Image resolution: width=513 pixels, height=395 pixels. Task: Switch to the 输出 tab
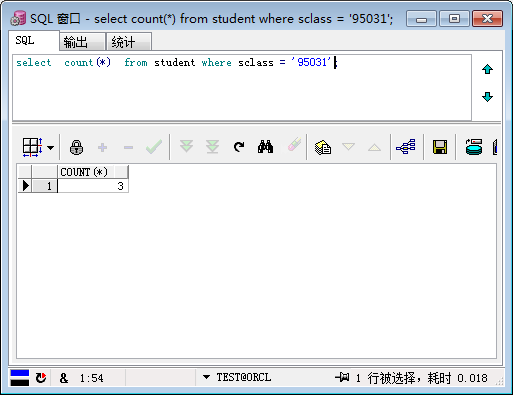click(82, 42)
